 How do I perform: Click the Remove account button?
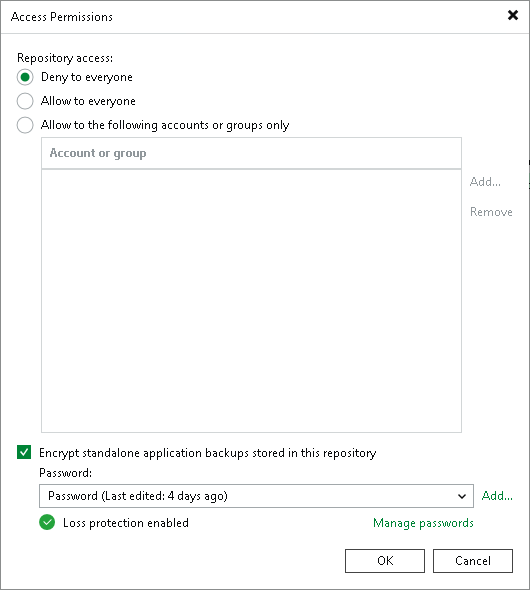coord(491,212)
